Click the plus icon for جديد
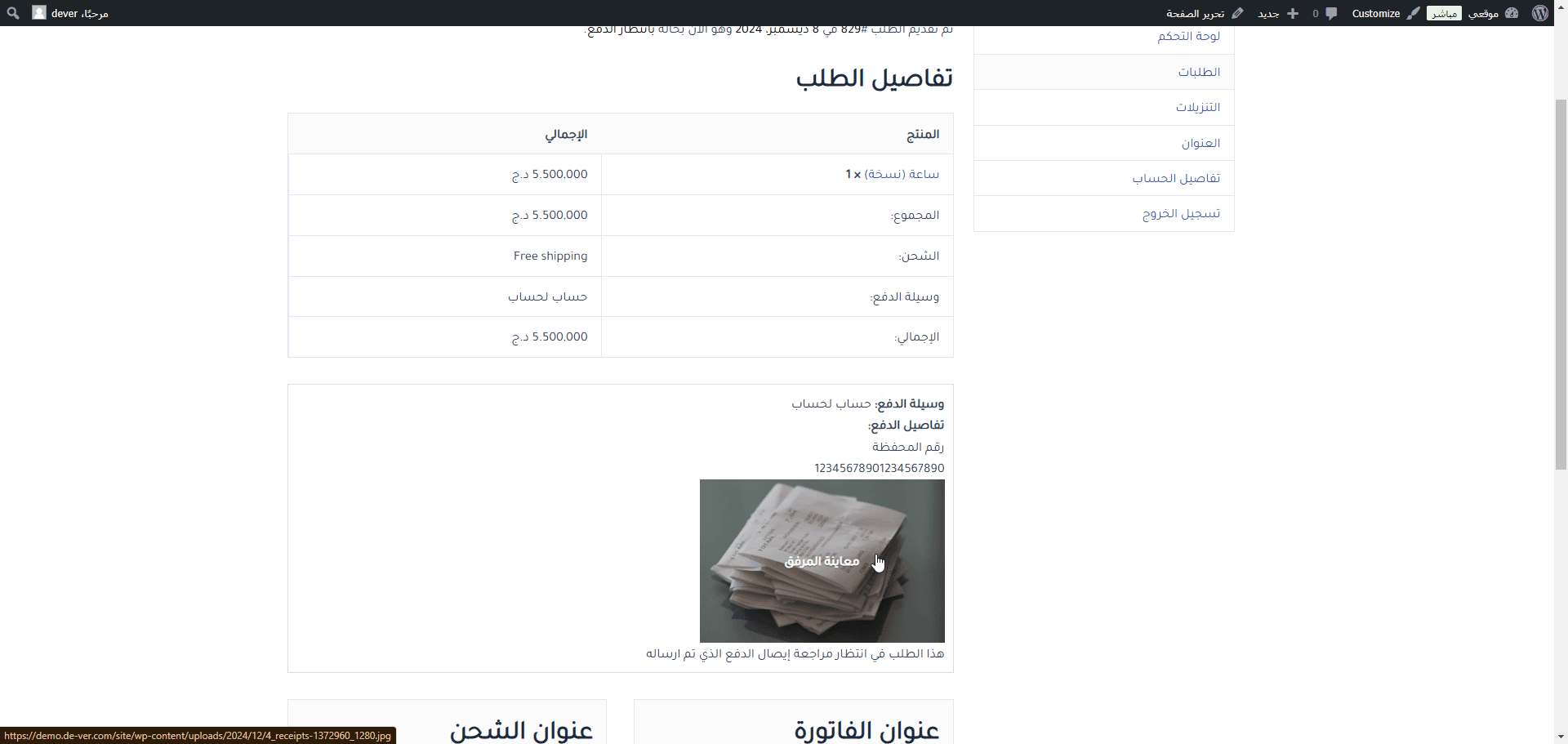Viewport: 1568px width, 744px height. tap(1293, 13)
